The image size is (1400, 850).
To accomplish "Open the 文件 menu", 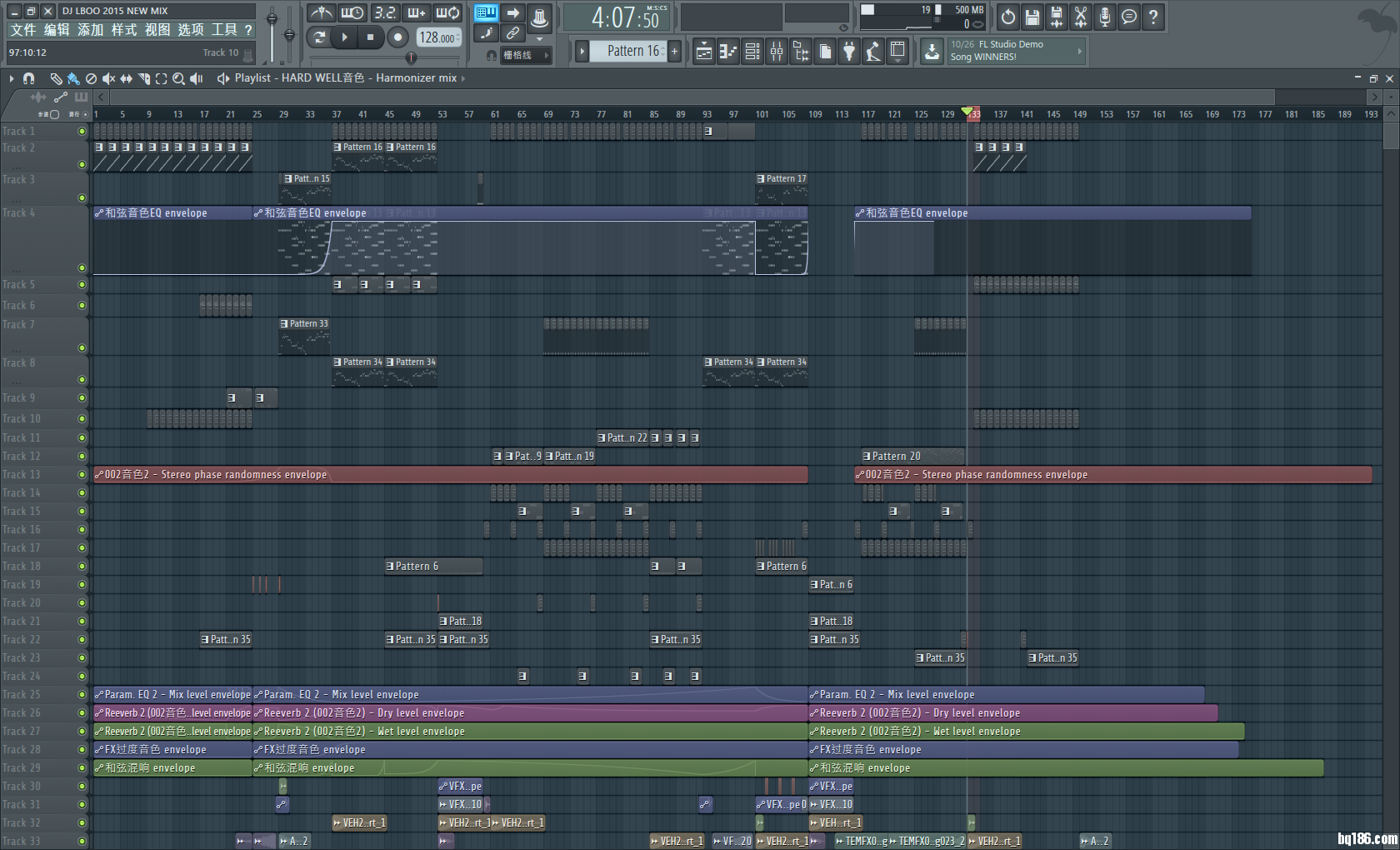I will 22,30.
